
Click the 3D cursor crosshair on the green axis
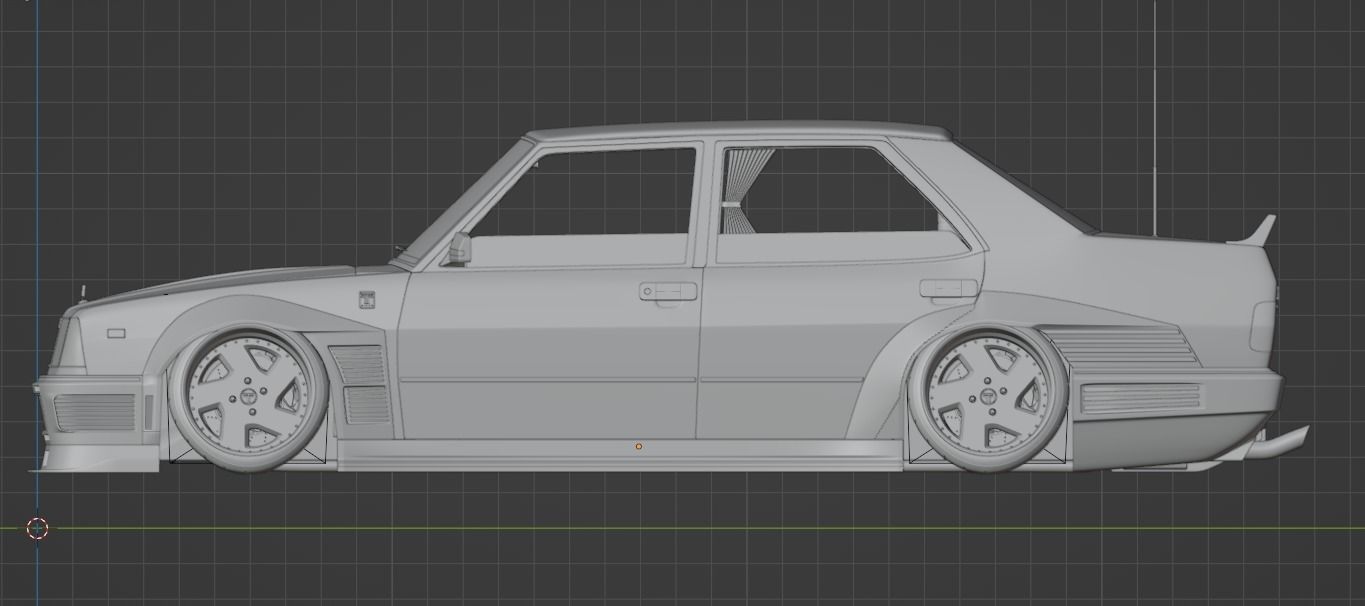point(38,528)
